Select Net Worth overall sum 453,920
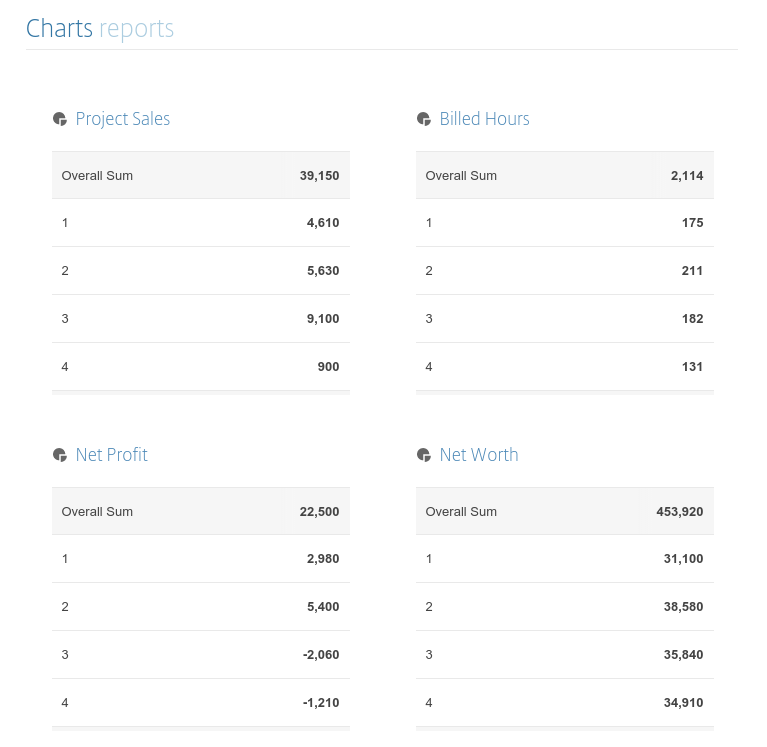The height and width of the screenshot is (747, 767). point(679,512)
